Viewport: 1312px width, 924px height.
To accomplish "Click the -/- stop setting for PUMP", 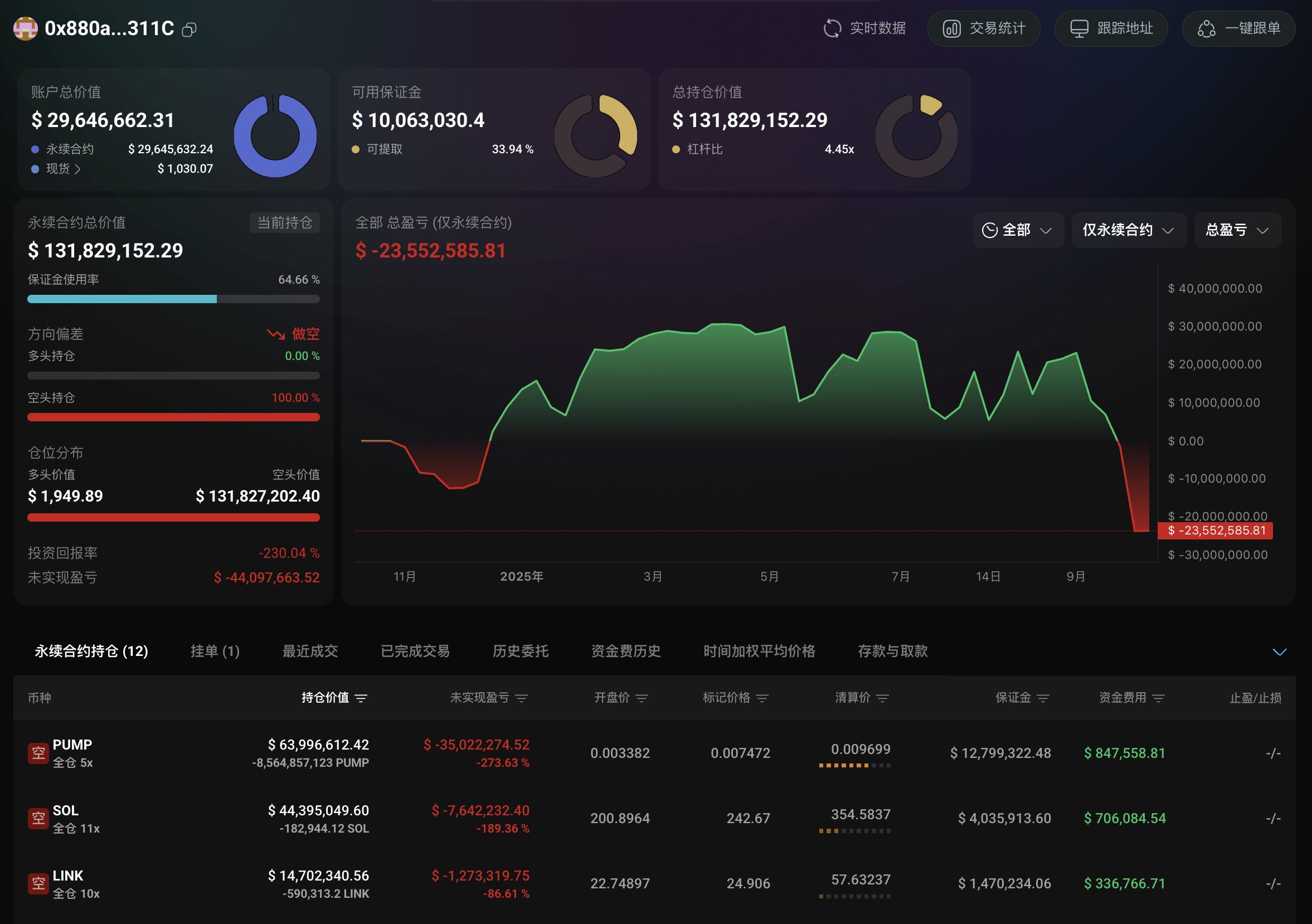I will (x=1273, y=753).
